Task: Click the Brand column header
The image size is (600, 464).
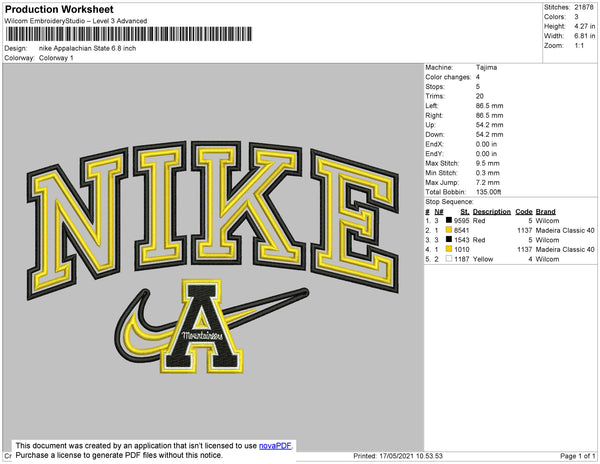Action: click(x=545, y=212)
